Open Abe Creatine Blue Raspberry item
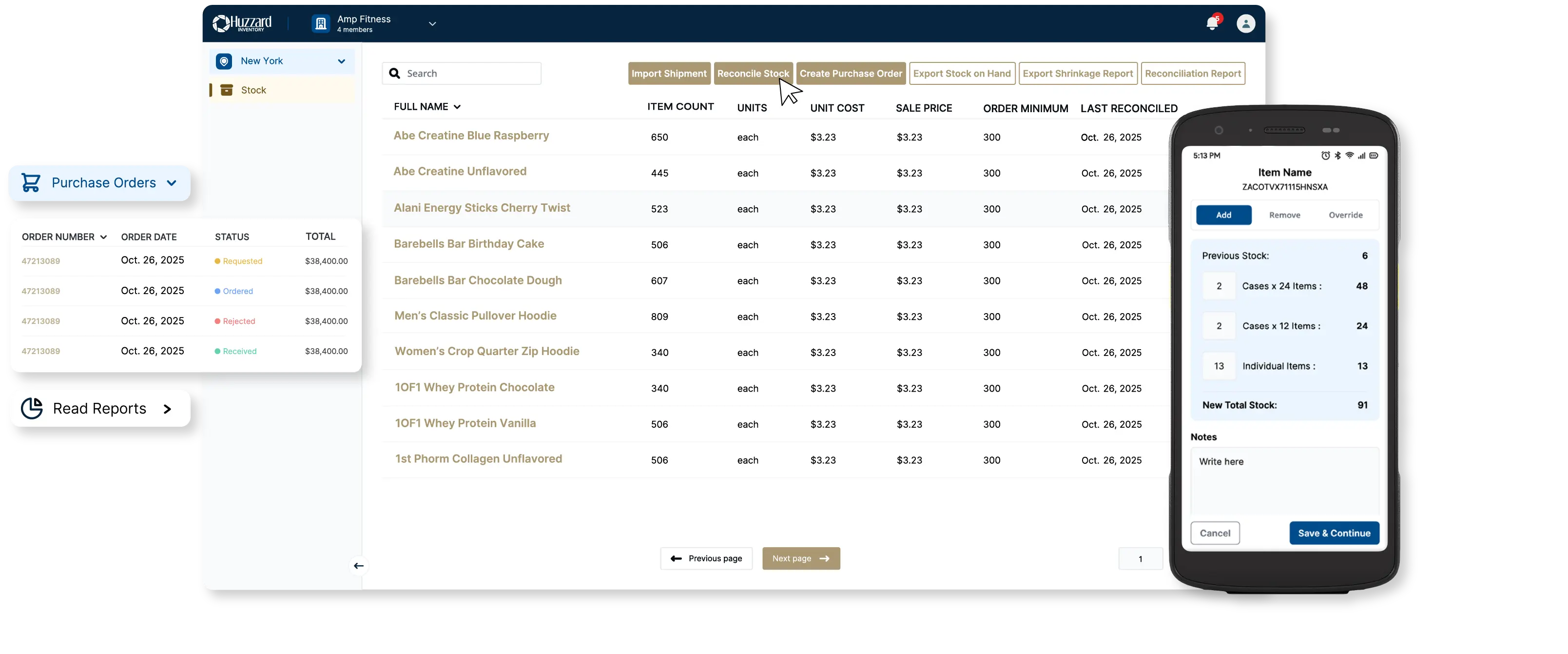 click(x=471, y=135)
